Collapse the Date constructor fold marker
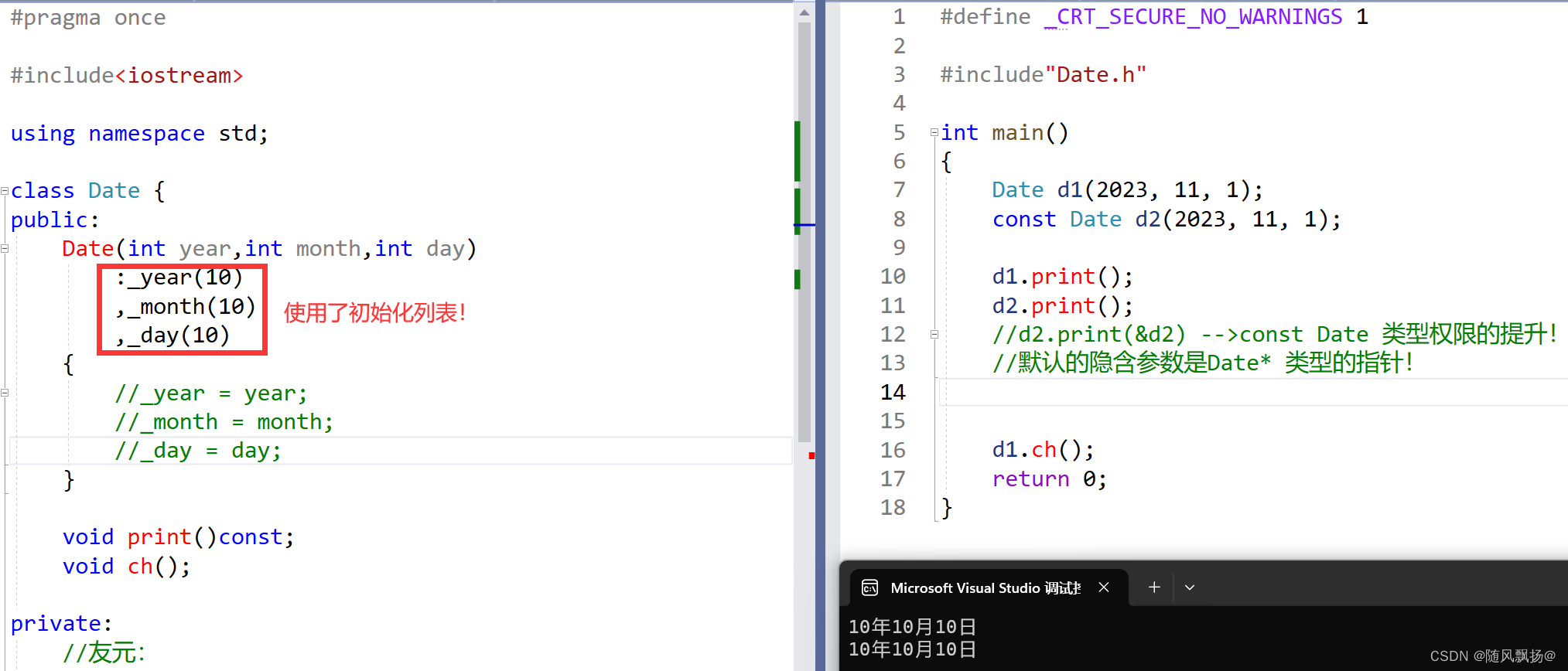The width and height of the screenshot is (1568, 671). (5, 249)
